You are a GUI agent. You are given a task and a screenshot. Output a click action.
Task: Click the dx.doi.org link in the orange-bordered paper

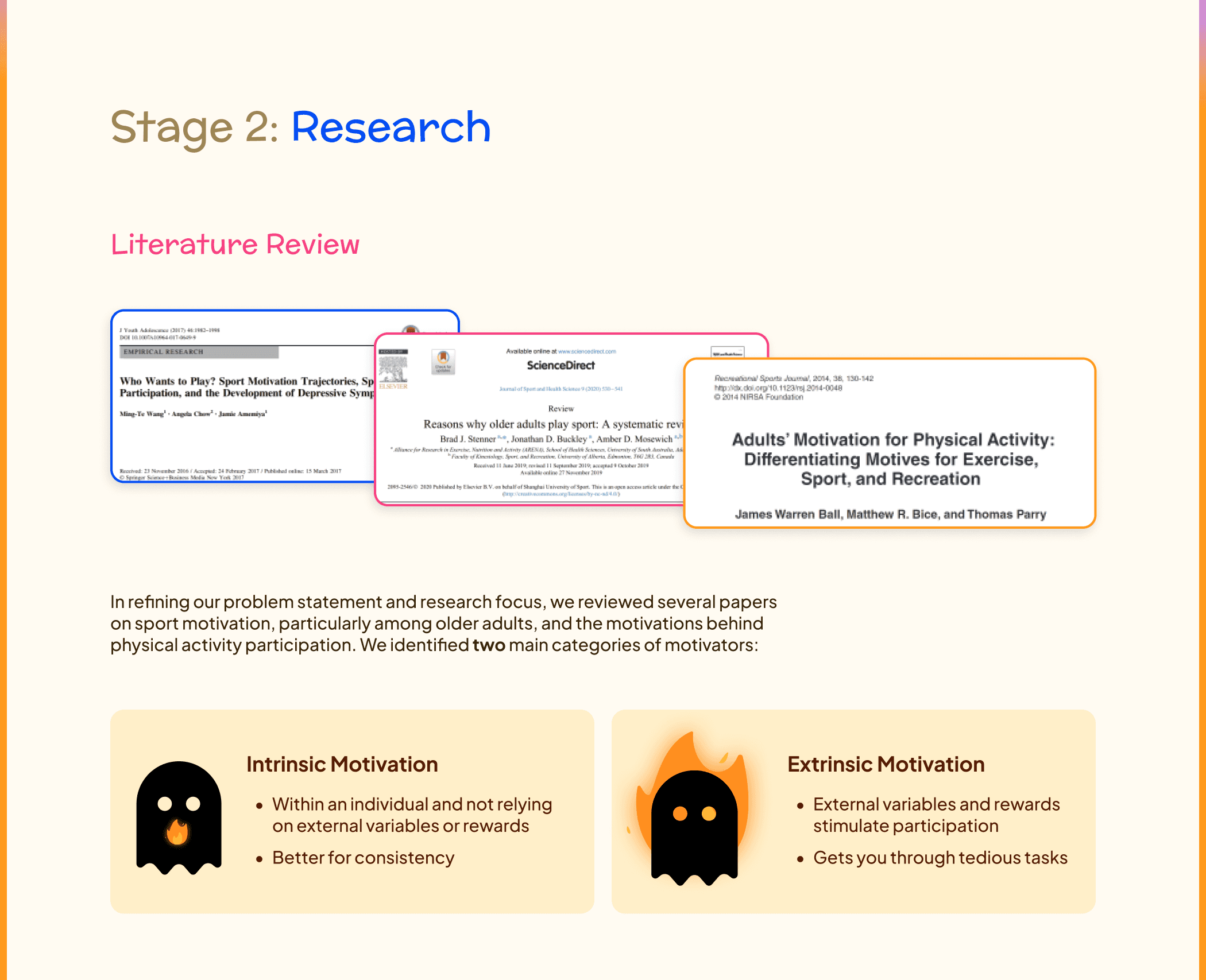click(x=778, y=388)
